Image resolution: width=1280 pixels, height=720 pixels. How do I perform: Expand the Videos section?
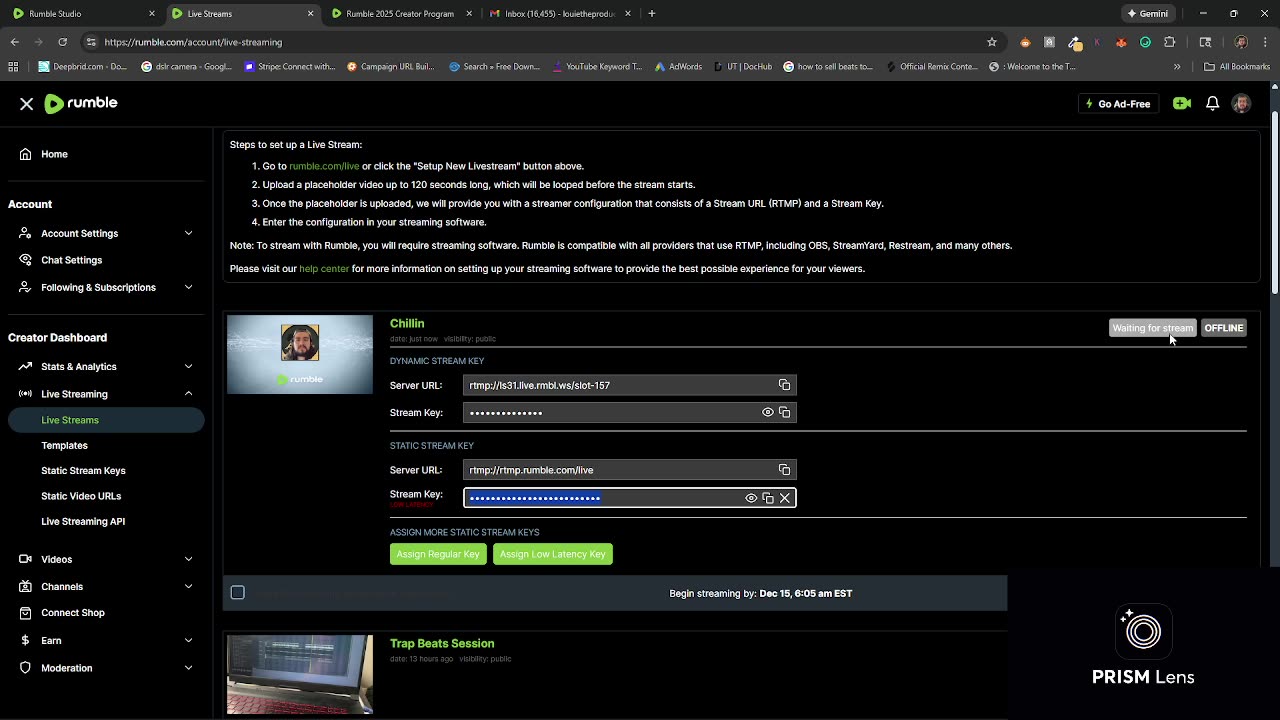pos(104,559)
